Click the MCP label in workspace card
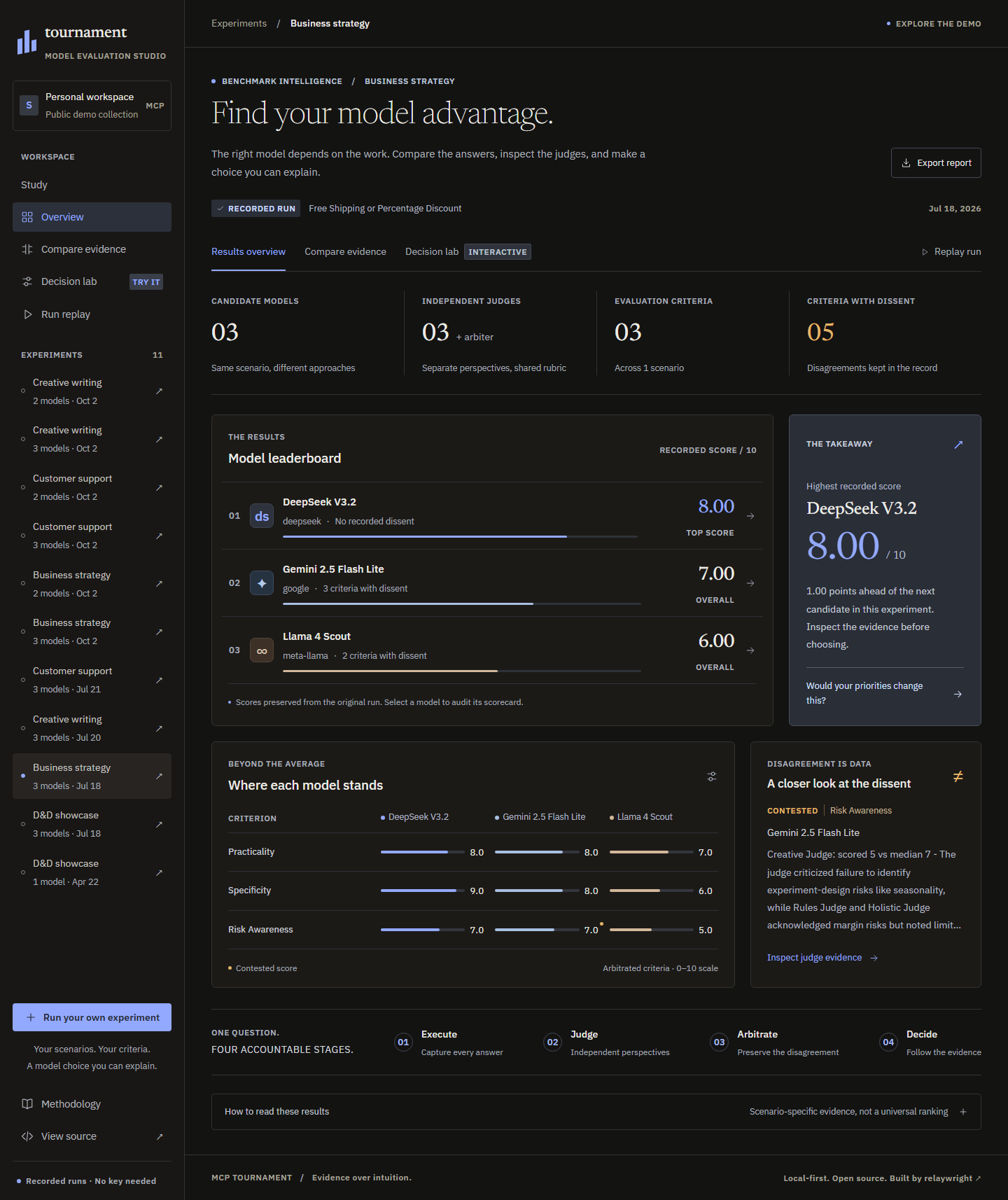Image resolution: width=1008 pixels, height=1200 pixels. [x=155, y=106]
